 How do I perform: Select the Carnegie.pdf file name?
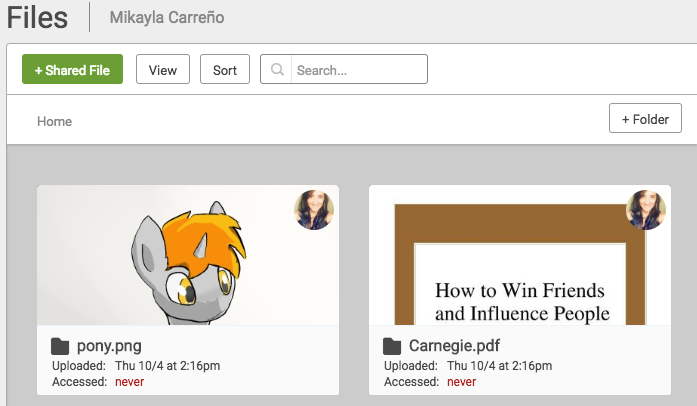(x=454, y=346)
